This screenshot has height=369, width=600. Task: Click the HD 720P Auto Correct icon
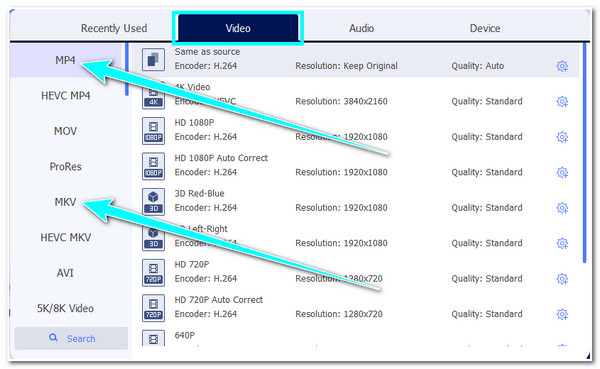point(153,308)
